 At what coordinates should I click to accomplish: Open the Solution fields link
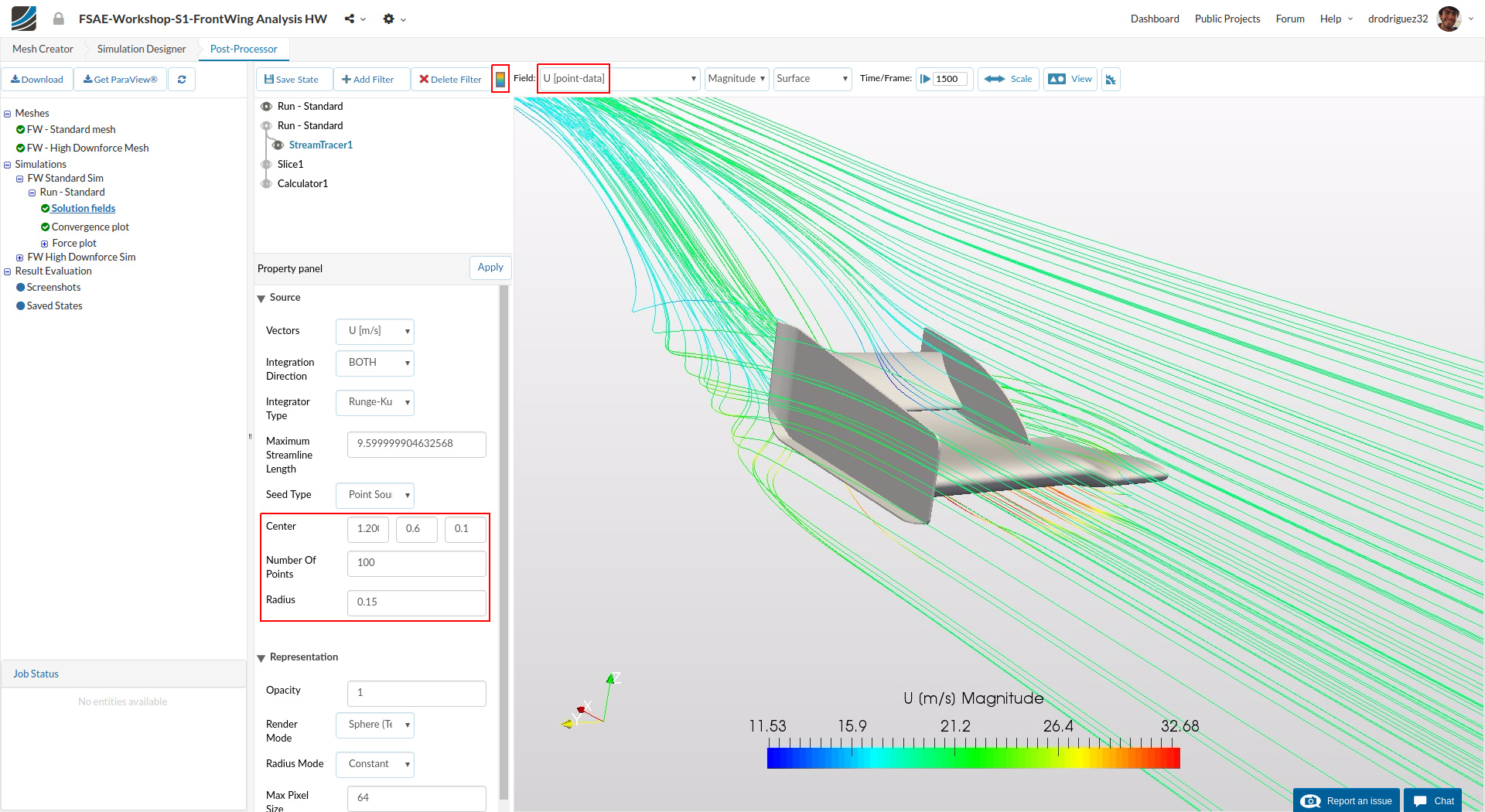(x=84, y=208)
